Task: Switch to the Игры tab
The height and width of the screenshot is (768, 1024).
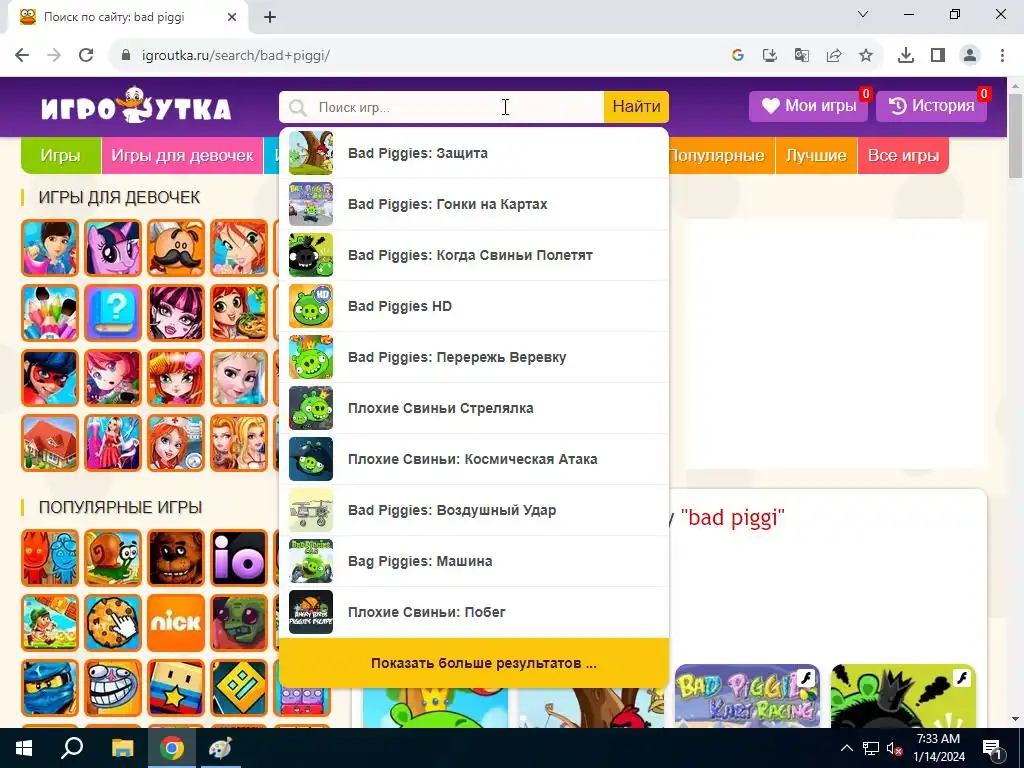Action: (x=61, y=155)
